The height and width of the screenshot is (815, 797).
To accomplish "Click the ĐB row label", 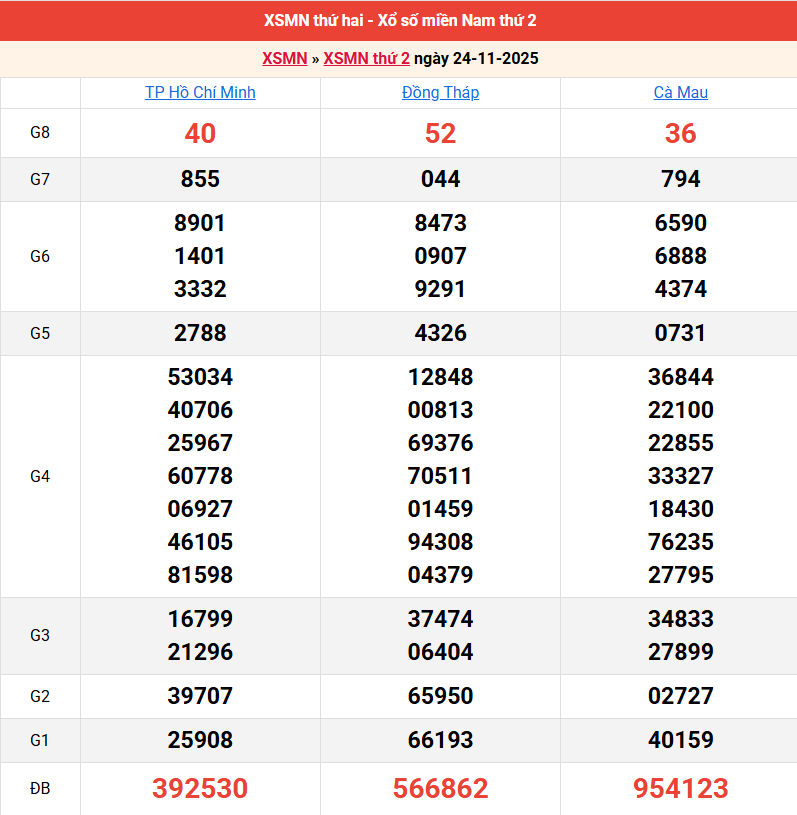I will pos(40,789).
